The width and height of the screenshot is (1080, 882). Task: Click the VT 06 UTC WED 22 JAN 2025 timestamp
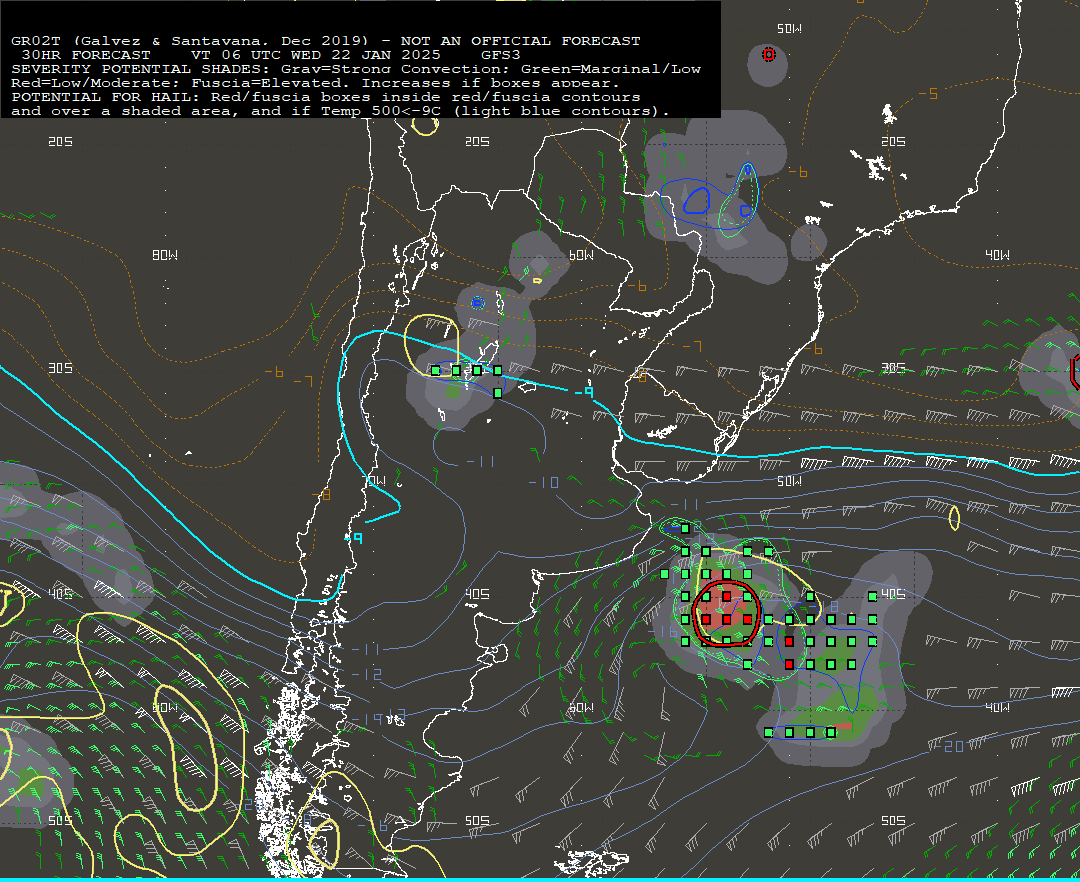[315, 54]
